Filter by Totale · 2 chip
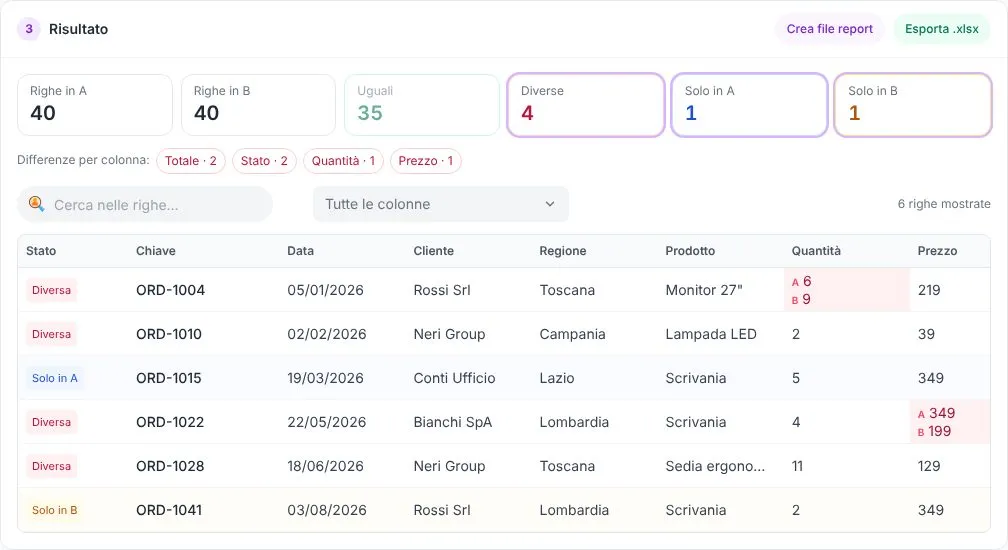Screen dimensions: 1008x550 click(x=191, y=161)
